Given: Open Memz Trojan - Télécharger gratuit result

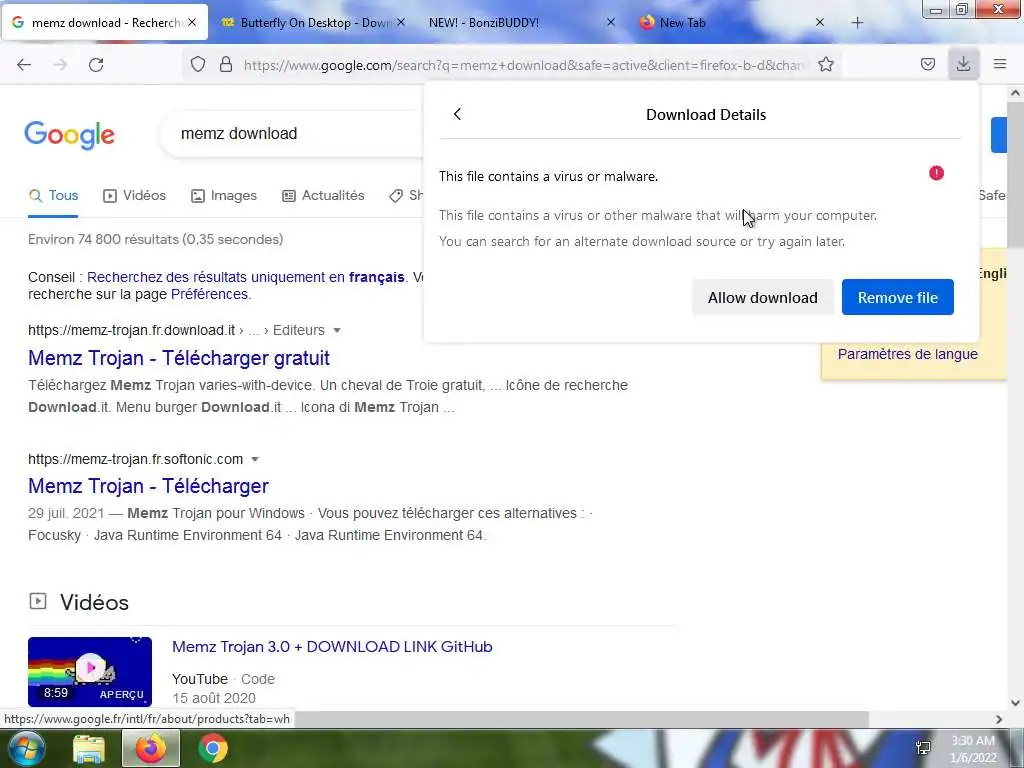Looking at the screenshot, I should (x=179, y=358).
